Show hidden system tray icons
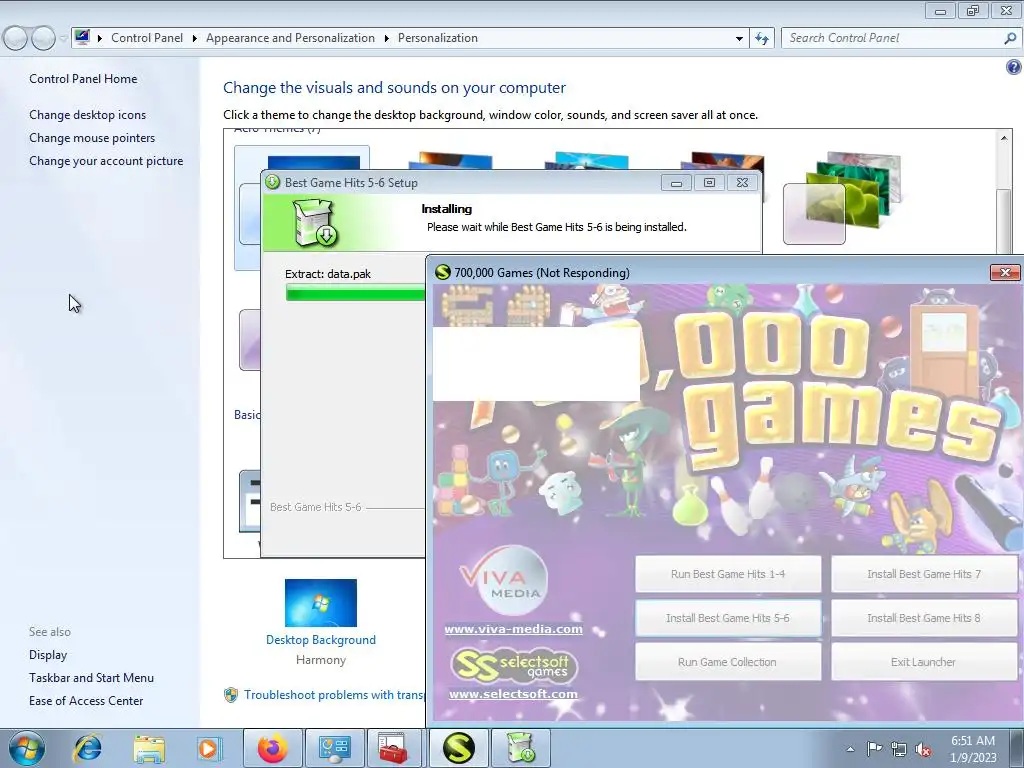The image size is (1024, 768). coord(850,749)
